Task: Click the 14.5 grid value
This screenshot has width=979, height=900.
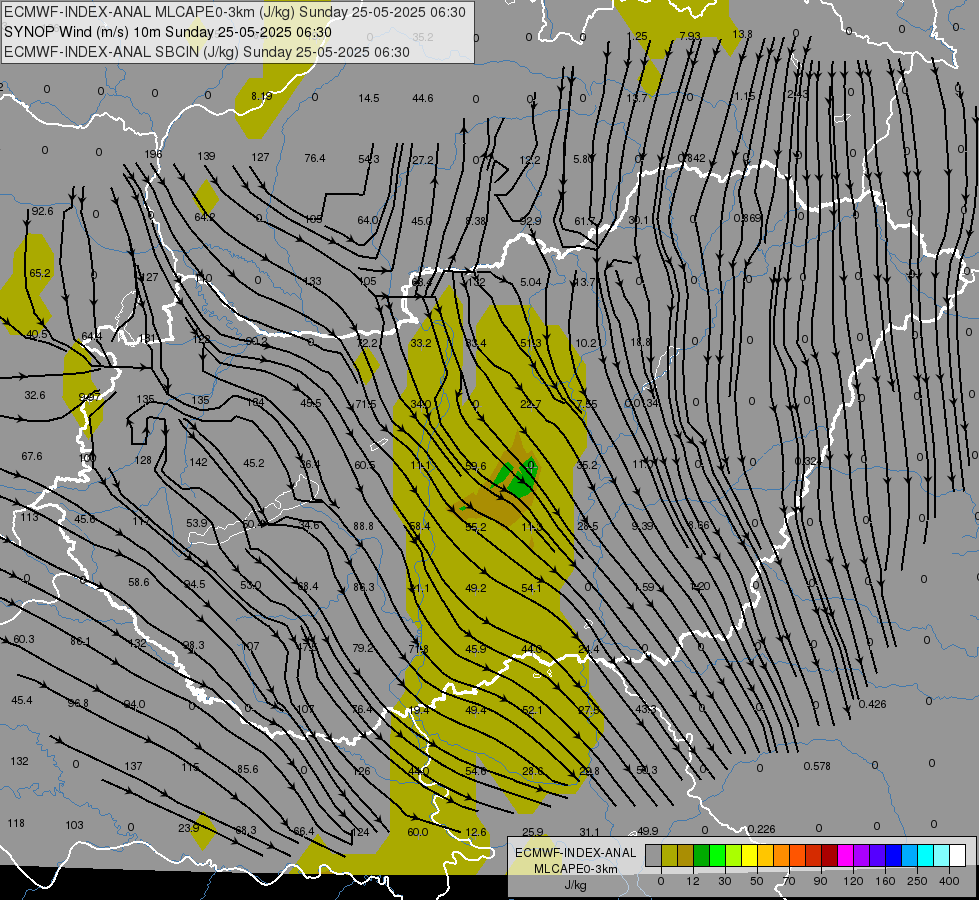Action: [368, 98]
